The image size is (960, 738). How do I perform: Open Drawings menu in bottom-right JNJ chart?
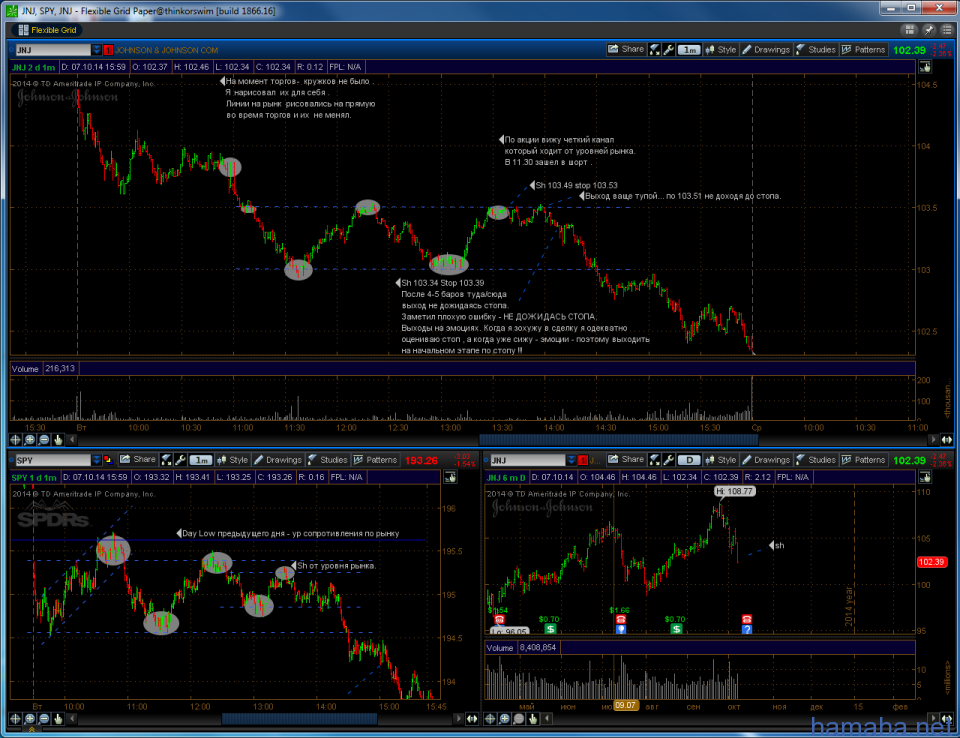766,460
